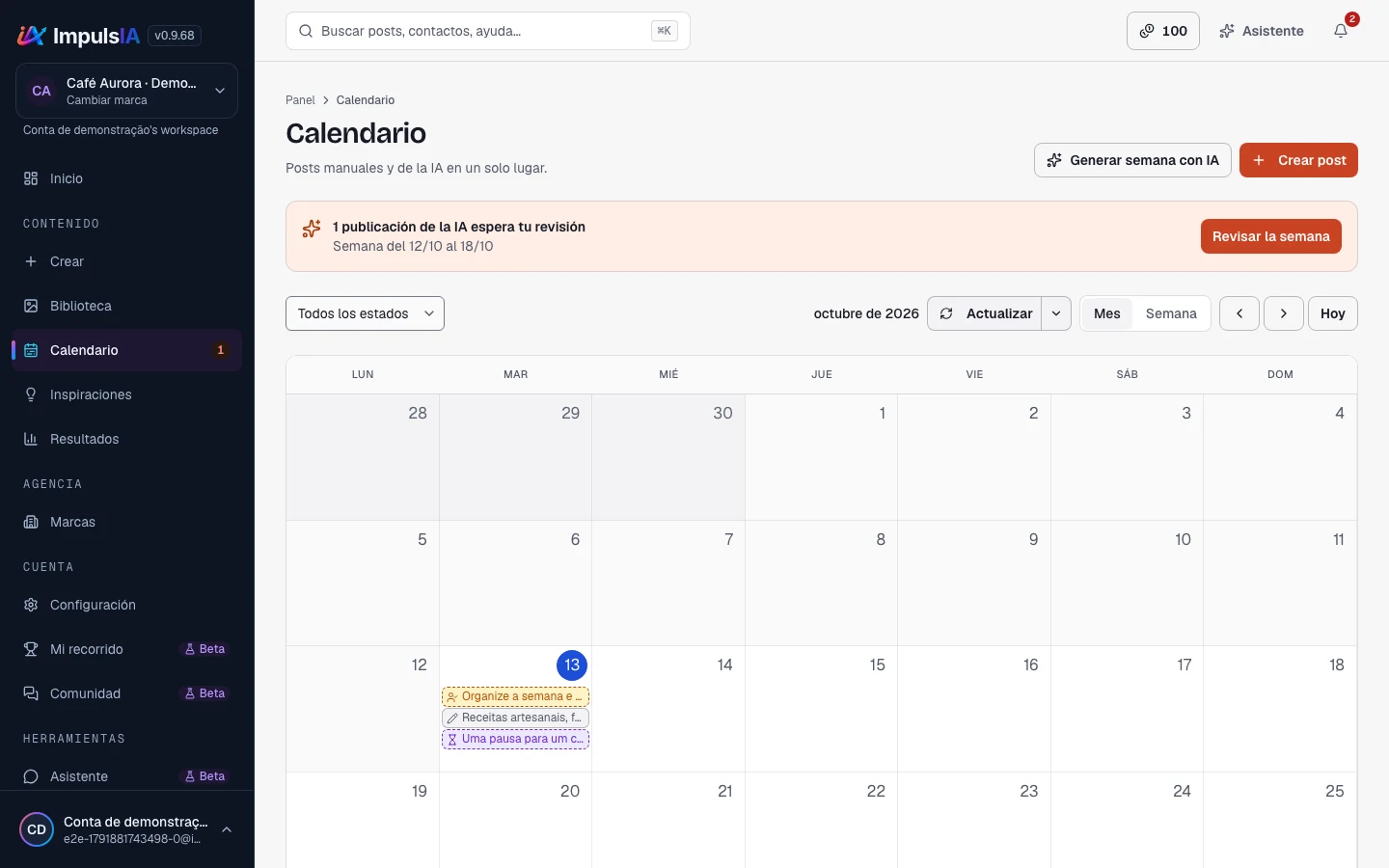Click the Hoy button

pyautogui.click(x=1333, y=313)
